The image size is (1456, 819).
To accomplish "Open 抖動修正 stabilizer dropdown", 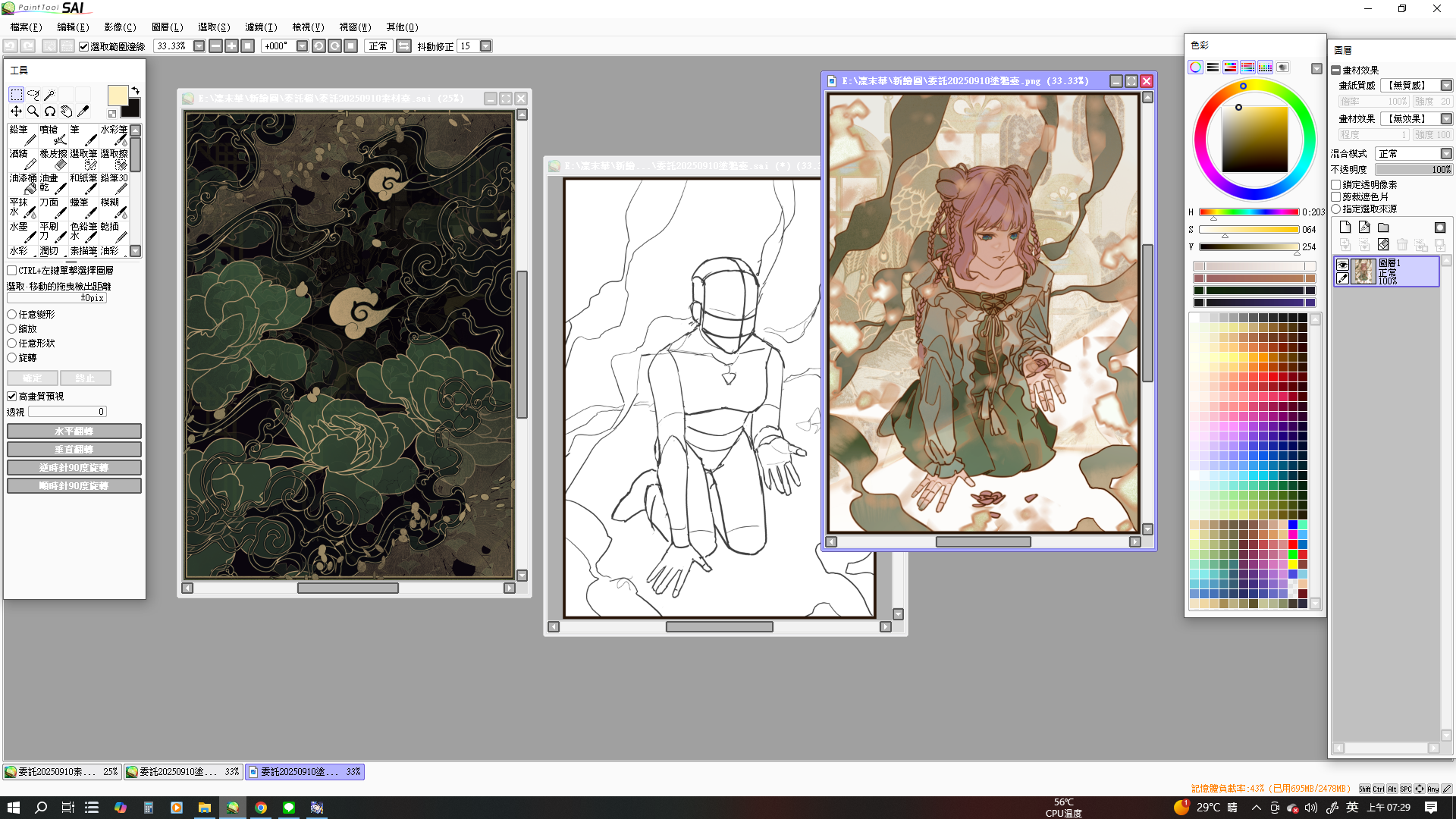I will click(486, 46).
